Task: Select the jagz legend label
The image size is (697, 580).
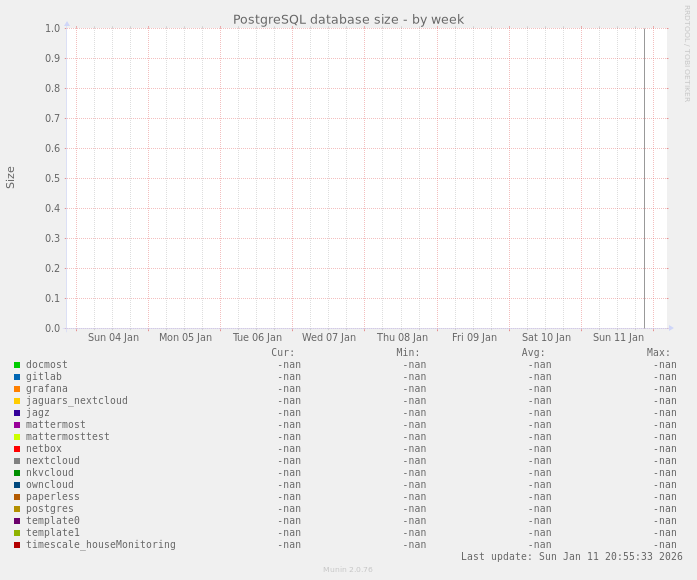Action: tap(38, 413)
